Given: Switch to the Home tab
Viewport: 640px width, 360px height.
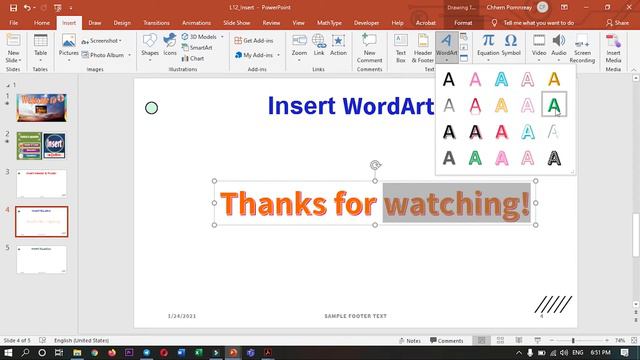Looking at the screenshot, I should pyautogui.click(x=42, y=23).
